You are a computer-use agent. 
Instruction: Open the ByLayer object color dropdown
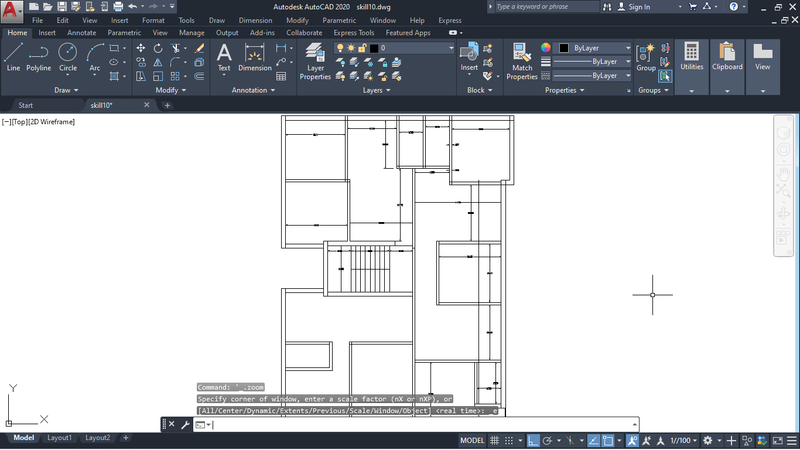pyautogui.click(x=594, y=48)
